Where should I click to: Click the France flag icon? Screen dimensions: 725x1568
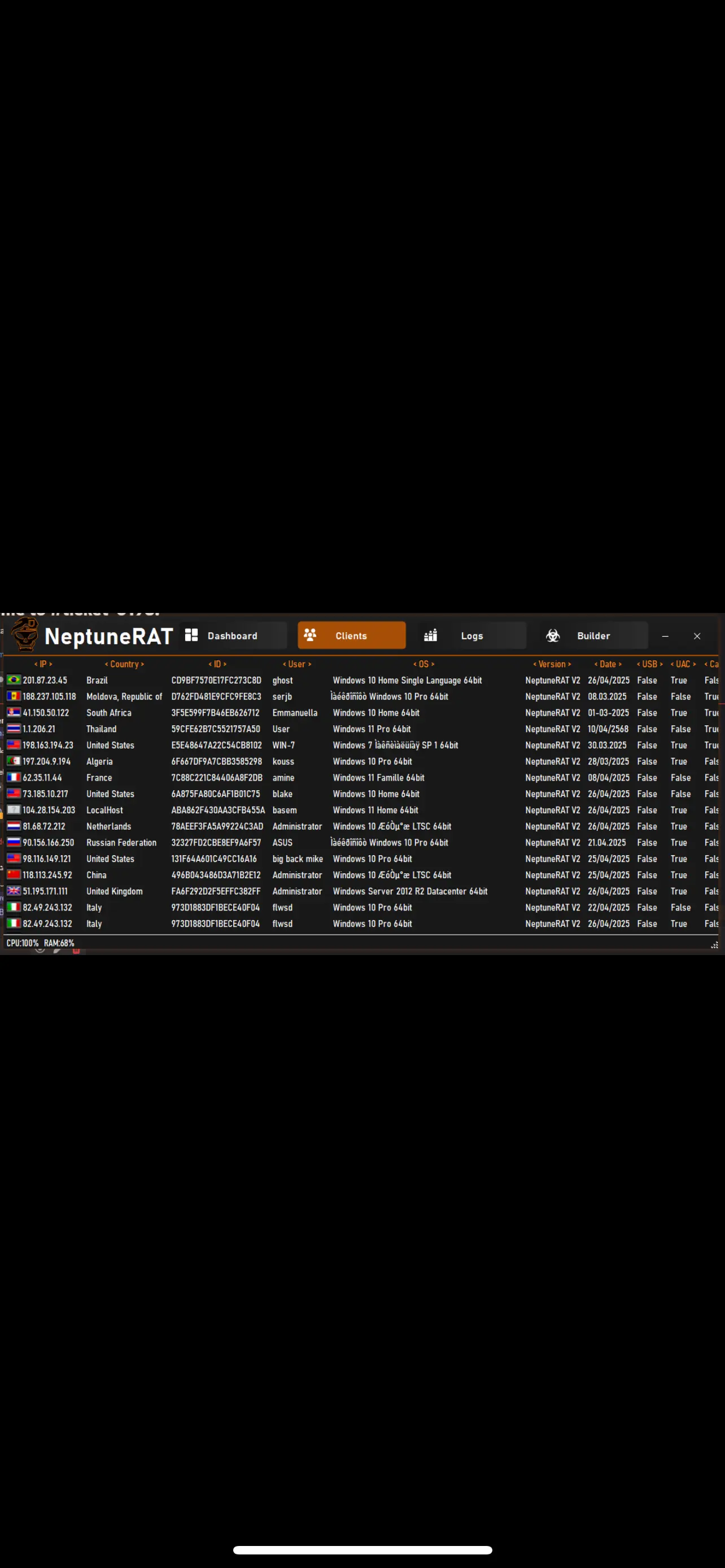tap(14, 777)
